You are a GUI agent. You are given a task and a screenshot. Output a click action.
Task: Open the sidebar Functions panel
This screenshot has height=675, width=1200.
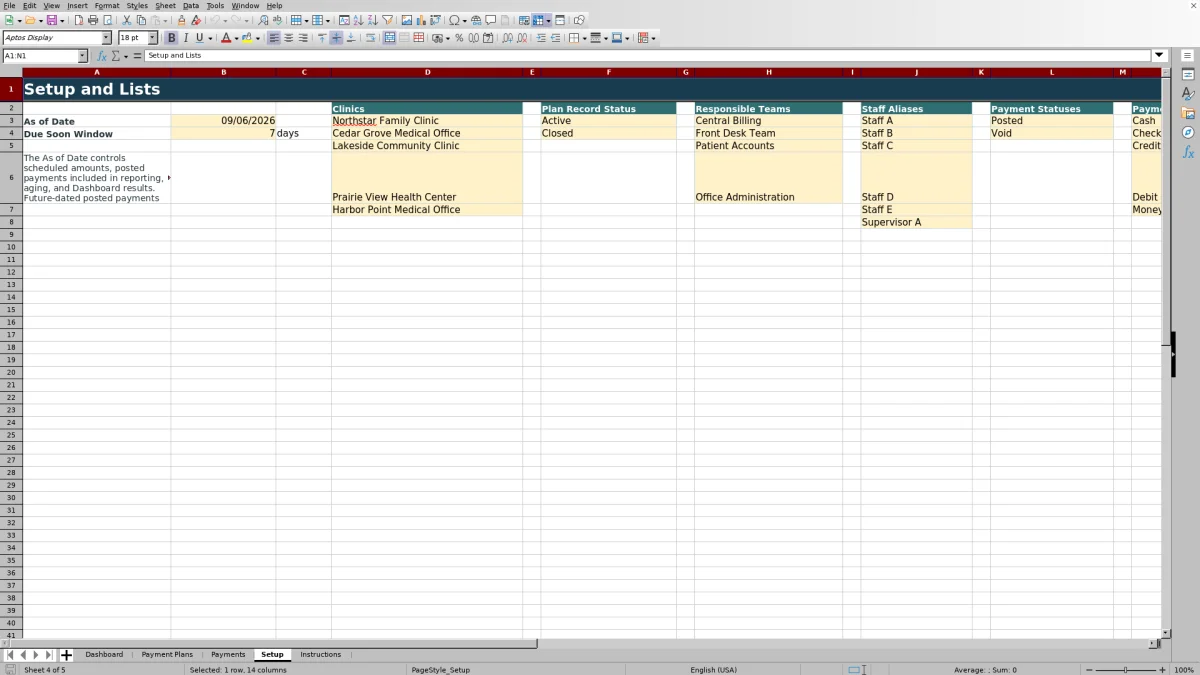pyautogui.click(x=1188, y=152)
